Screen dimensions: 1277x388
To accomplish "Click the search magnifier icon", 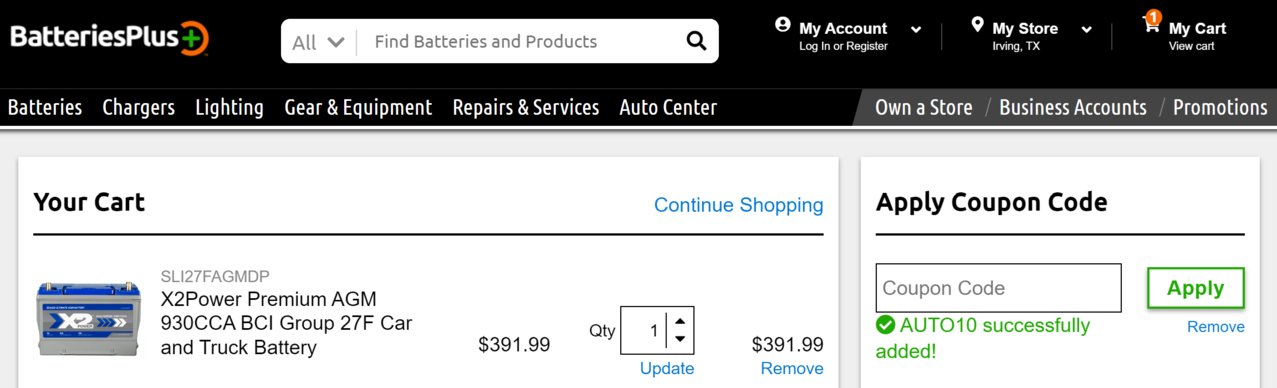I will pyautogui.click(x=696, y=41).
